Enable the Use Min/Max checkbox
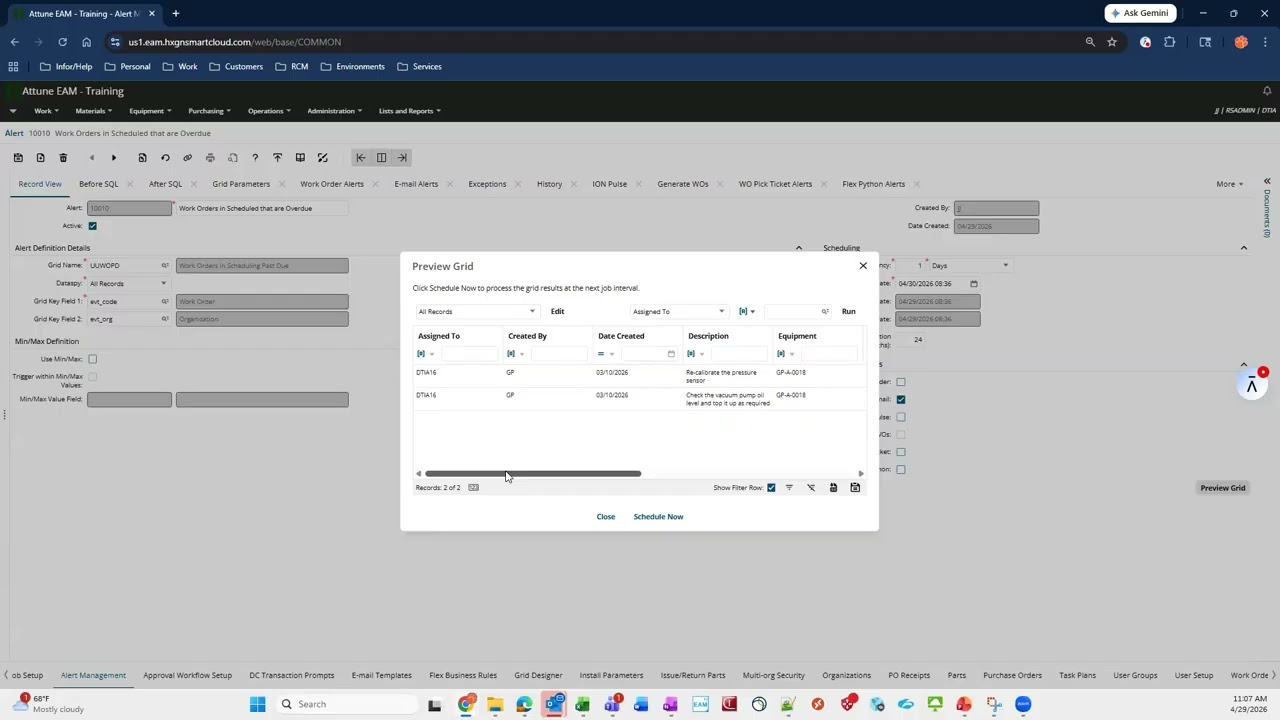 (x=92, y=359)
